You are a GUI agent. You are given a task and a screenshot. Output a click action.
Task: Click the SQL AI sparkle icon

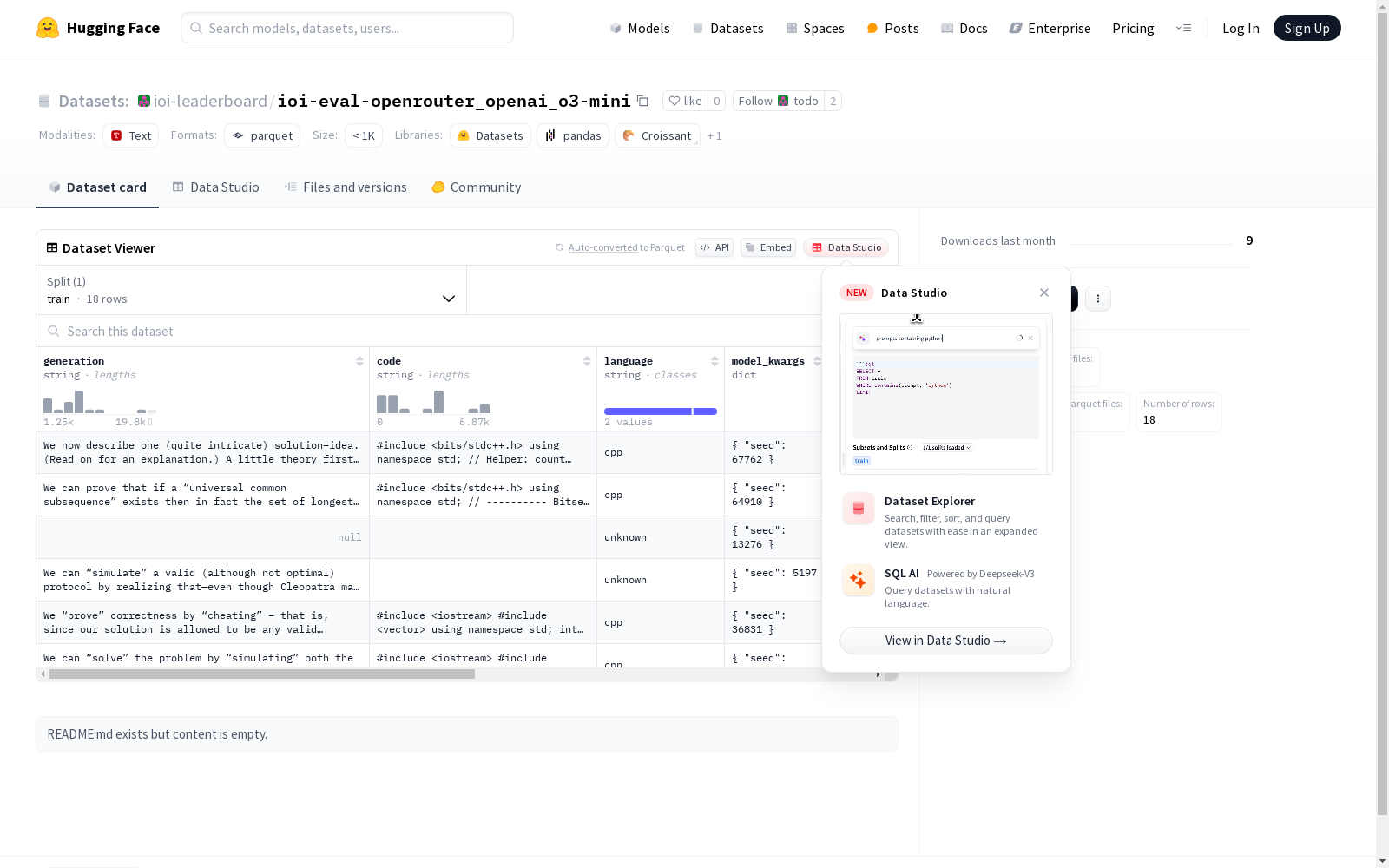[x=859, y=581]
